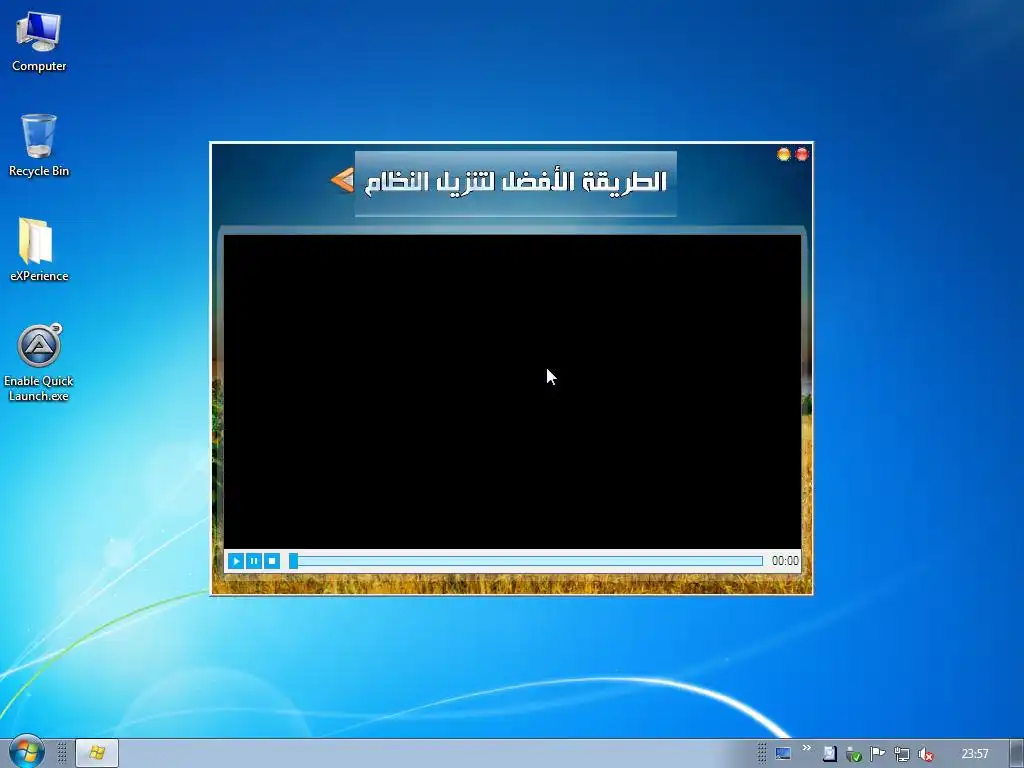Click the muted speaker volume tray icon

925,754
